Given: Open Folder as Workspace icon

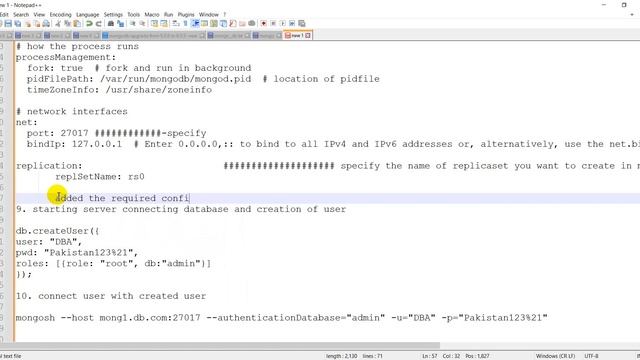Looking at the screenshot, I should click(242, 24).
